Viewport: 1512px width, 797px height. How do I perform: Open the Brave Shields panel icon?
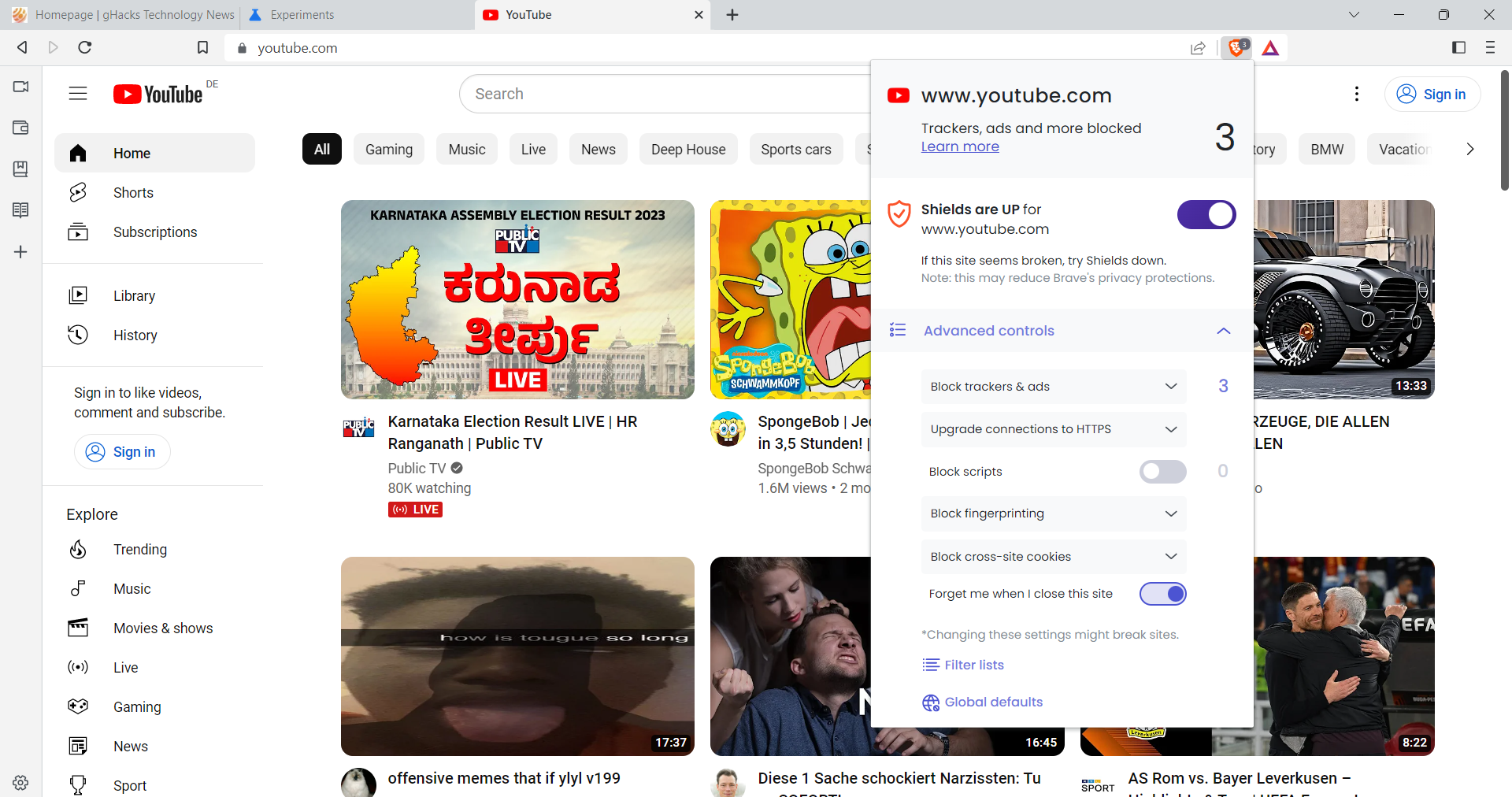[x=1236, y=47]
